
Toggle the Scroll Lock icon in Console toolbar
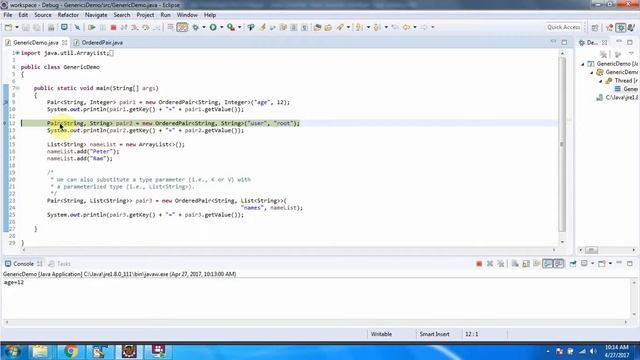coord(526,264)
